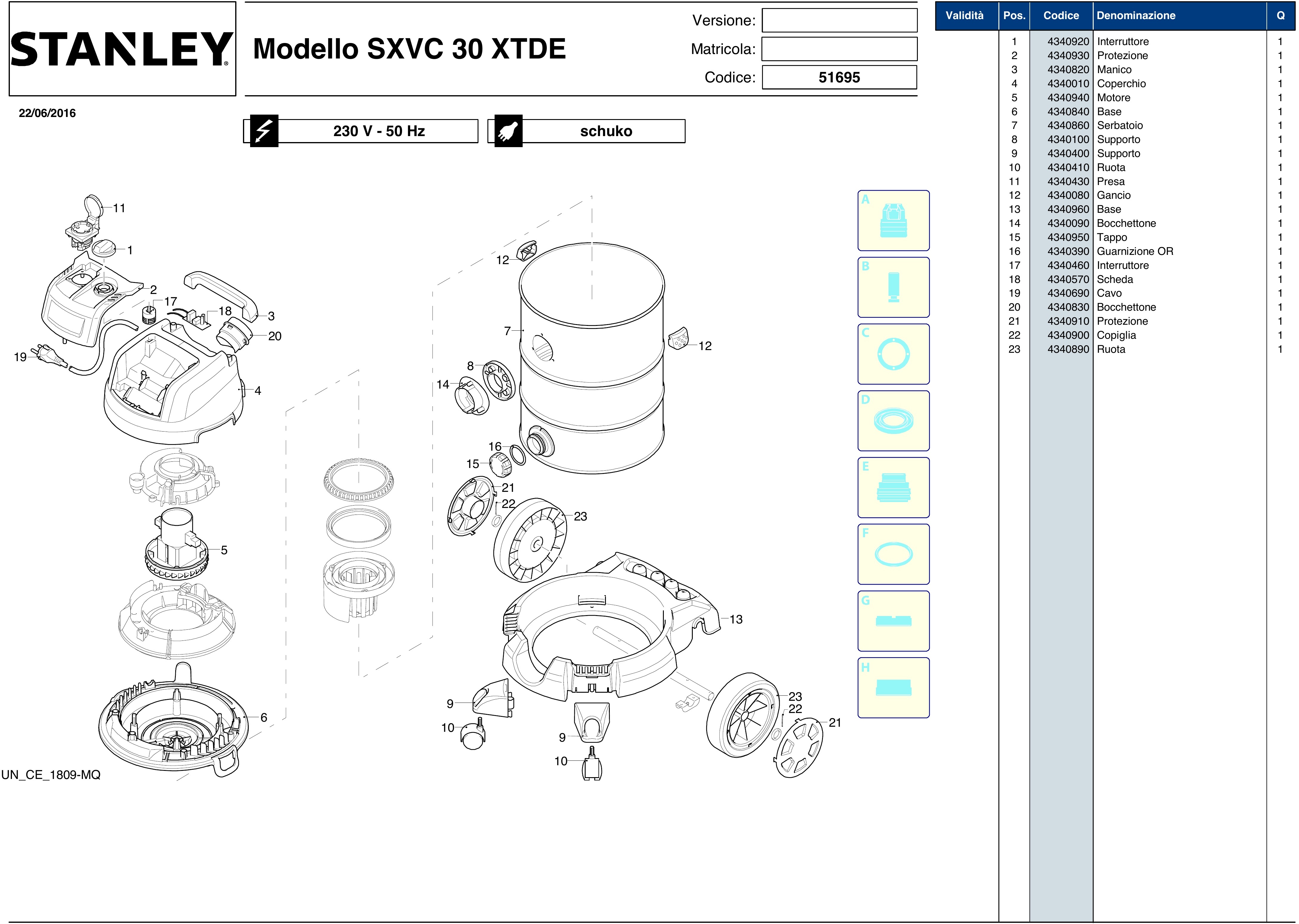
Task: Click the lightning bolt voltage icon
Action: (x=264, y=131)
